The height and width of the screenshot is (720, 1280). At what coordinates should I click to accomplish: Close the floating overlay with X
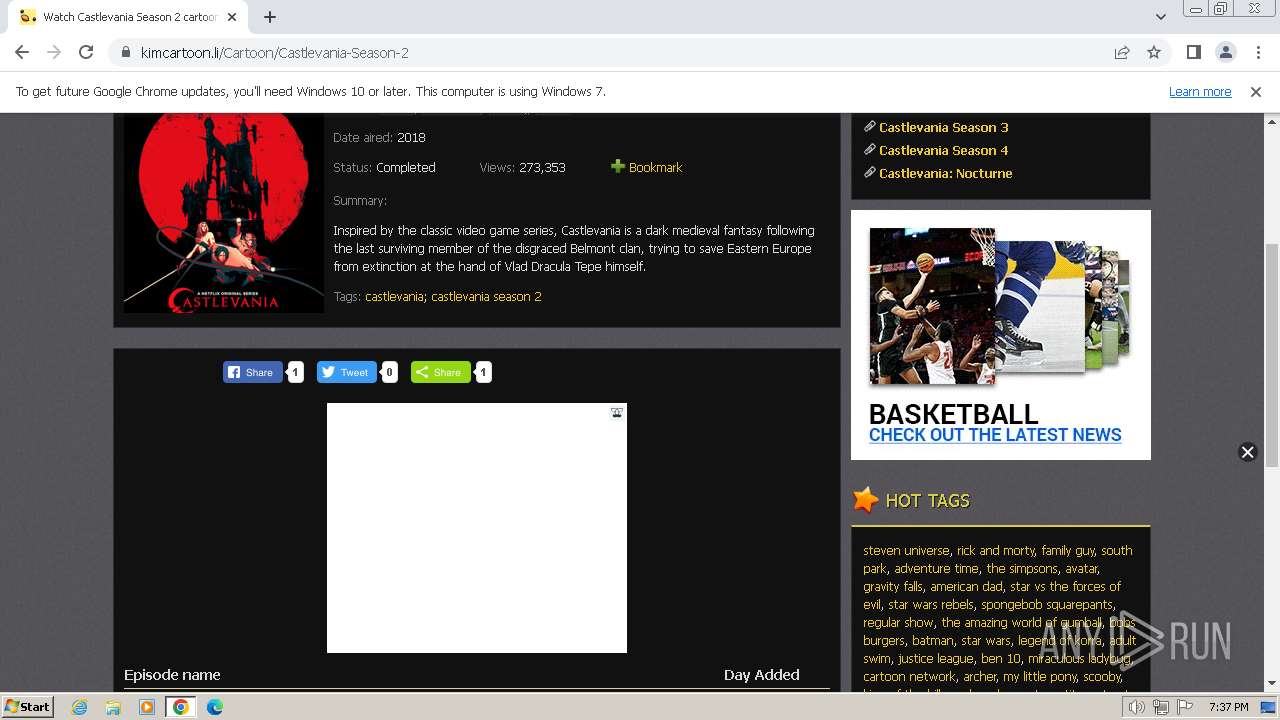[x=1247, y=452]
